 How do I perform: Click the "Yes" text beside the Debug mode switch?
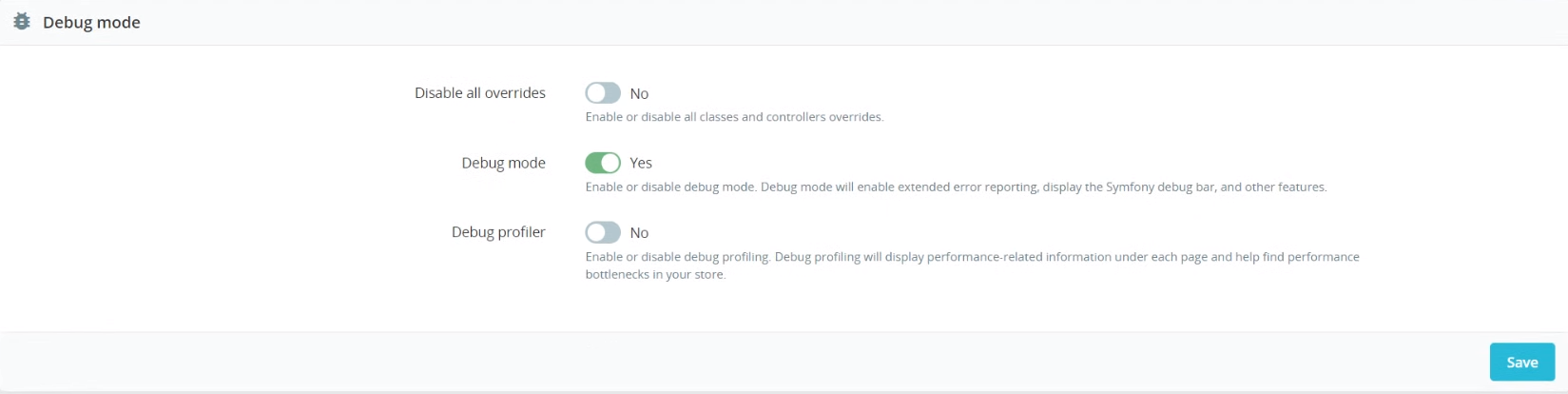pyautogui.click(x=641, y=163)
